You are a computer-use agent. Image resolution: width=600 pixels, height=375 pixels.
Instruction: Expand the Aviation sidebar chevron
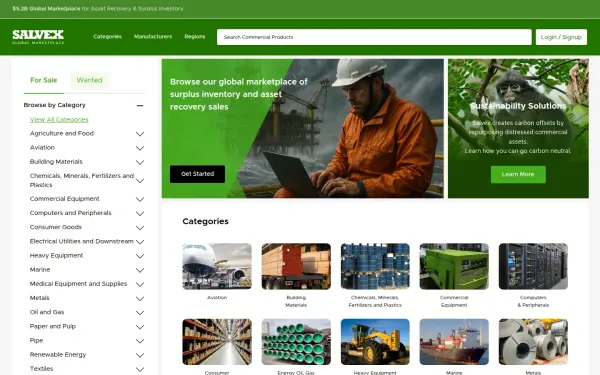pos(140,148)
